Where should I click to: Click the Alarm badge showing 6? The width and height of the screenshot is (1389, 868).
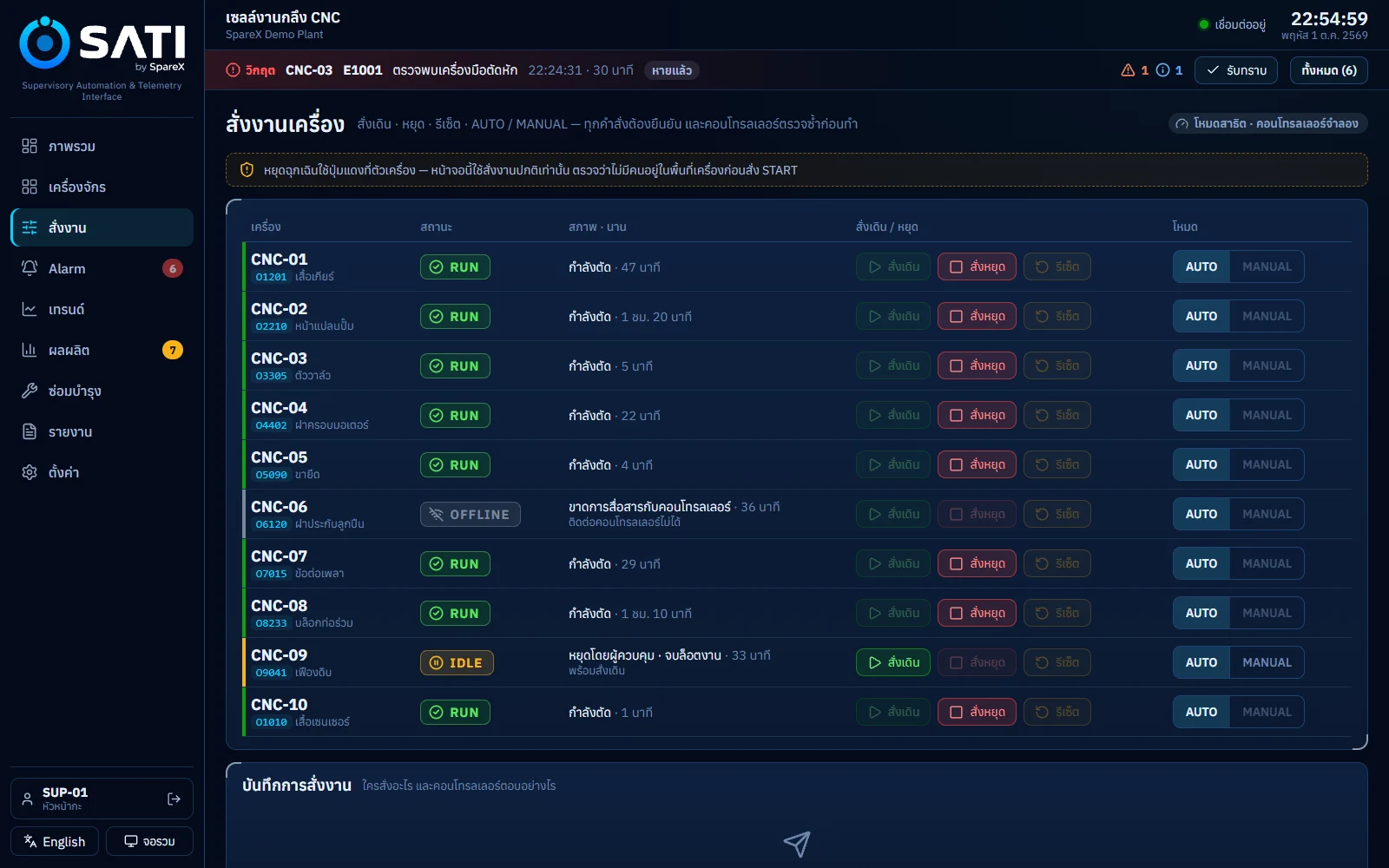pos(173,268)
